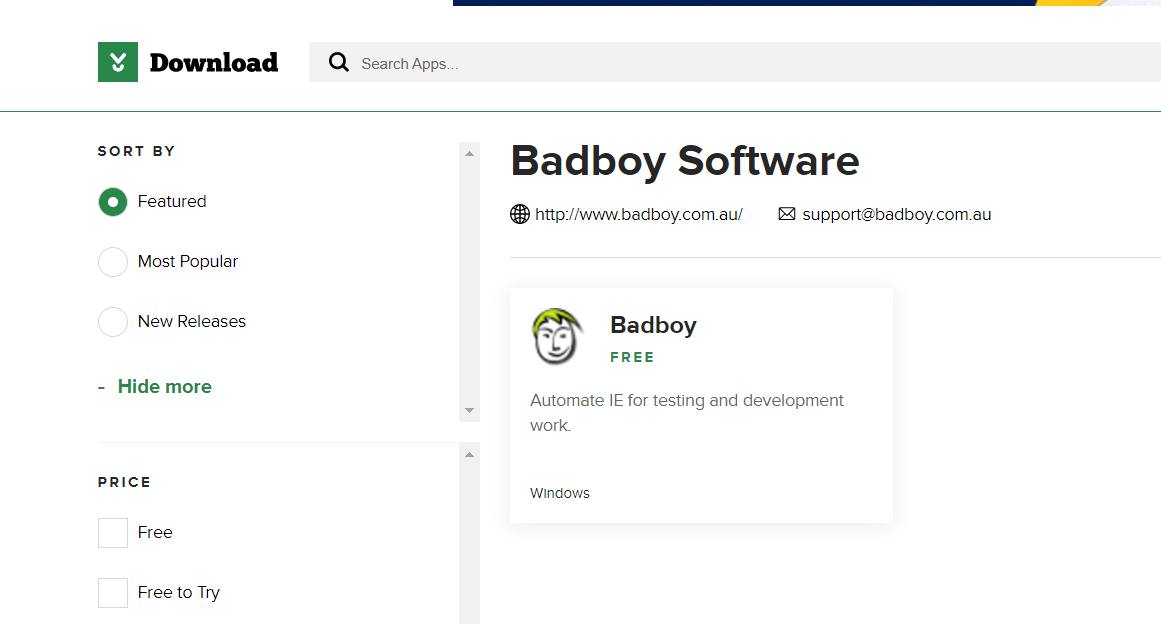Click the Download wordmark in the header
Viewport: 1161px width, 624px height.
(214, 61)
